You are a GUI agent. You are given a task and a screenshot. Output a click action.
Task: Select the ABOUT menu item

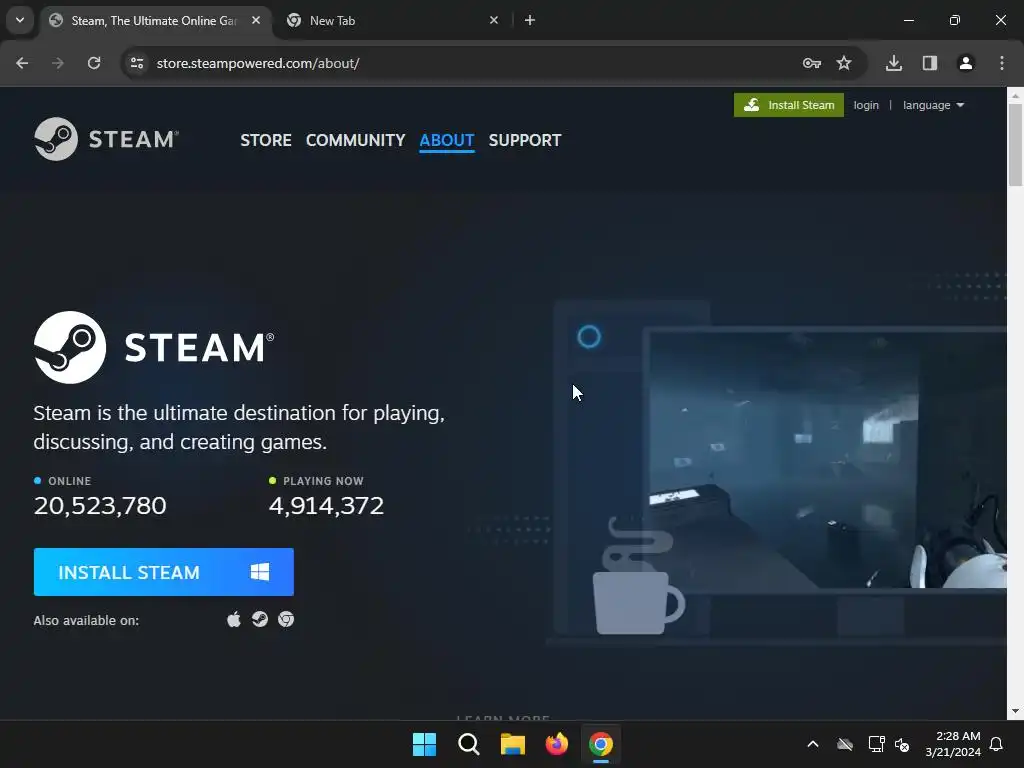[x=447, y=140]
